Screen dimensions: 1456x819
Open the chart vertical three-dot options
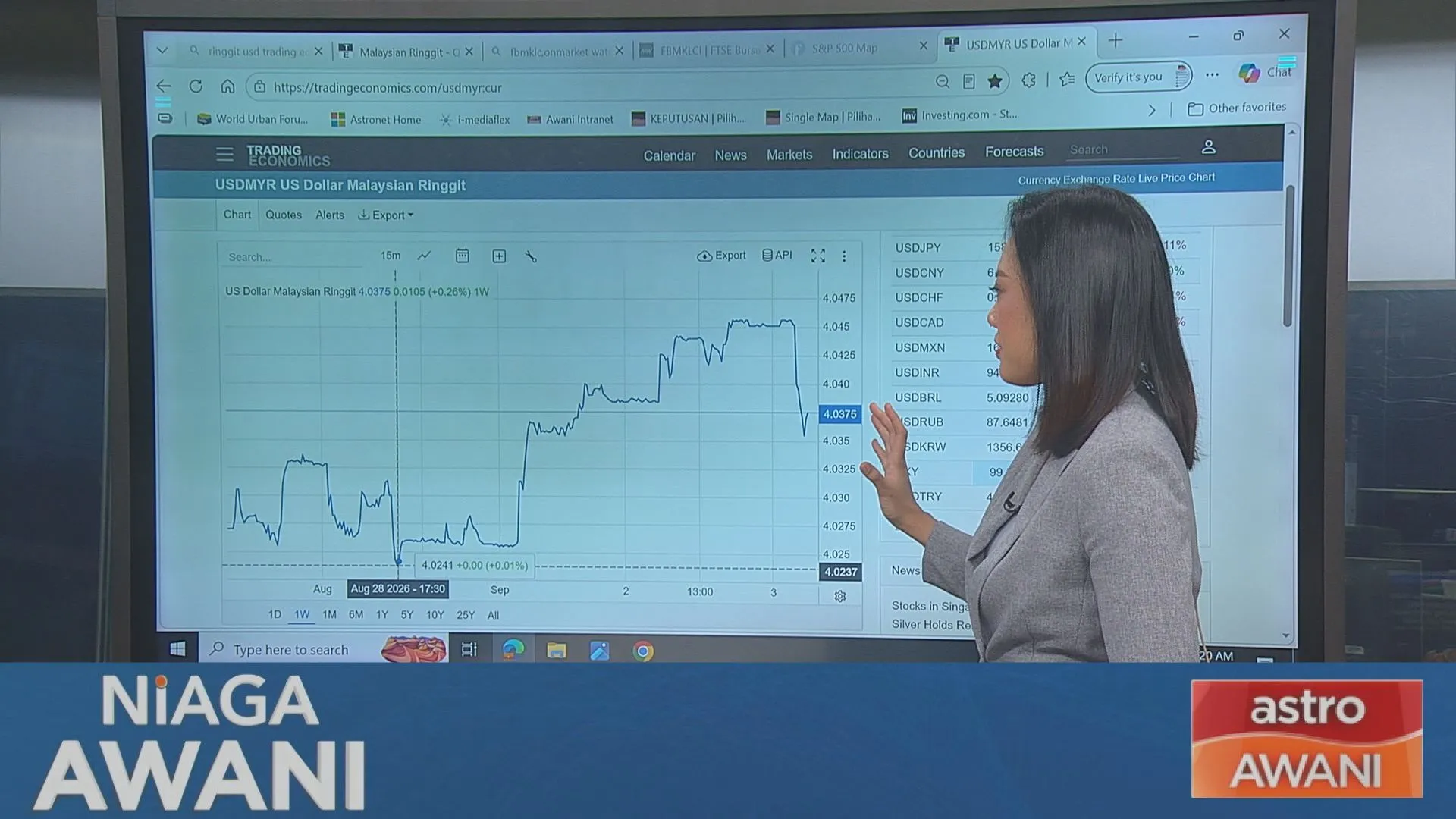point(844,256)
